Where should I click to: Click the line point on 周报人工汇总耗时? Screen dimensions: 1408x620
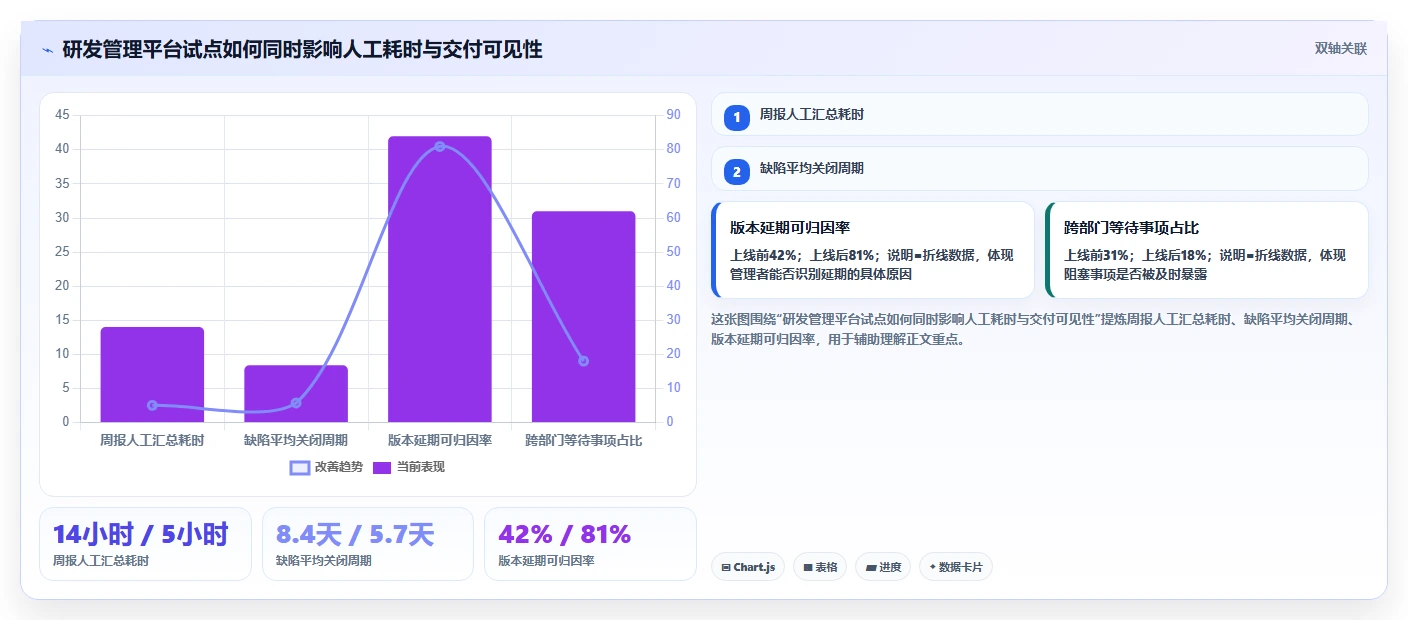coord(152,405)
